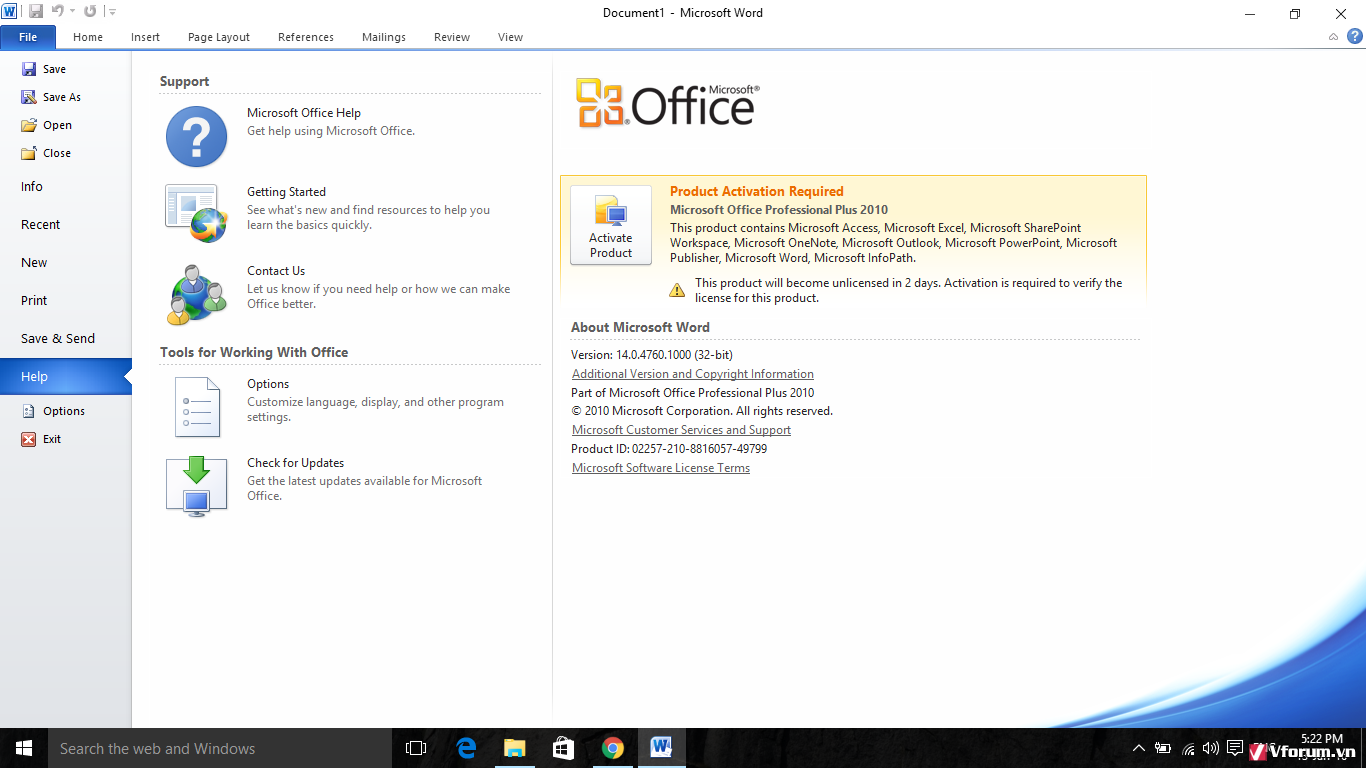Click the Windows Start button
The image size is (1366, 768).
24,748
